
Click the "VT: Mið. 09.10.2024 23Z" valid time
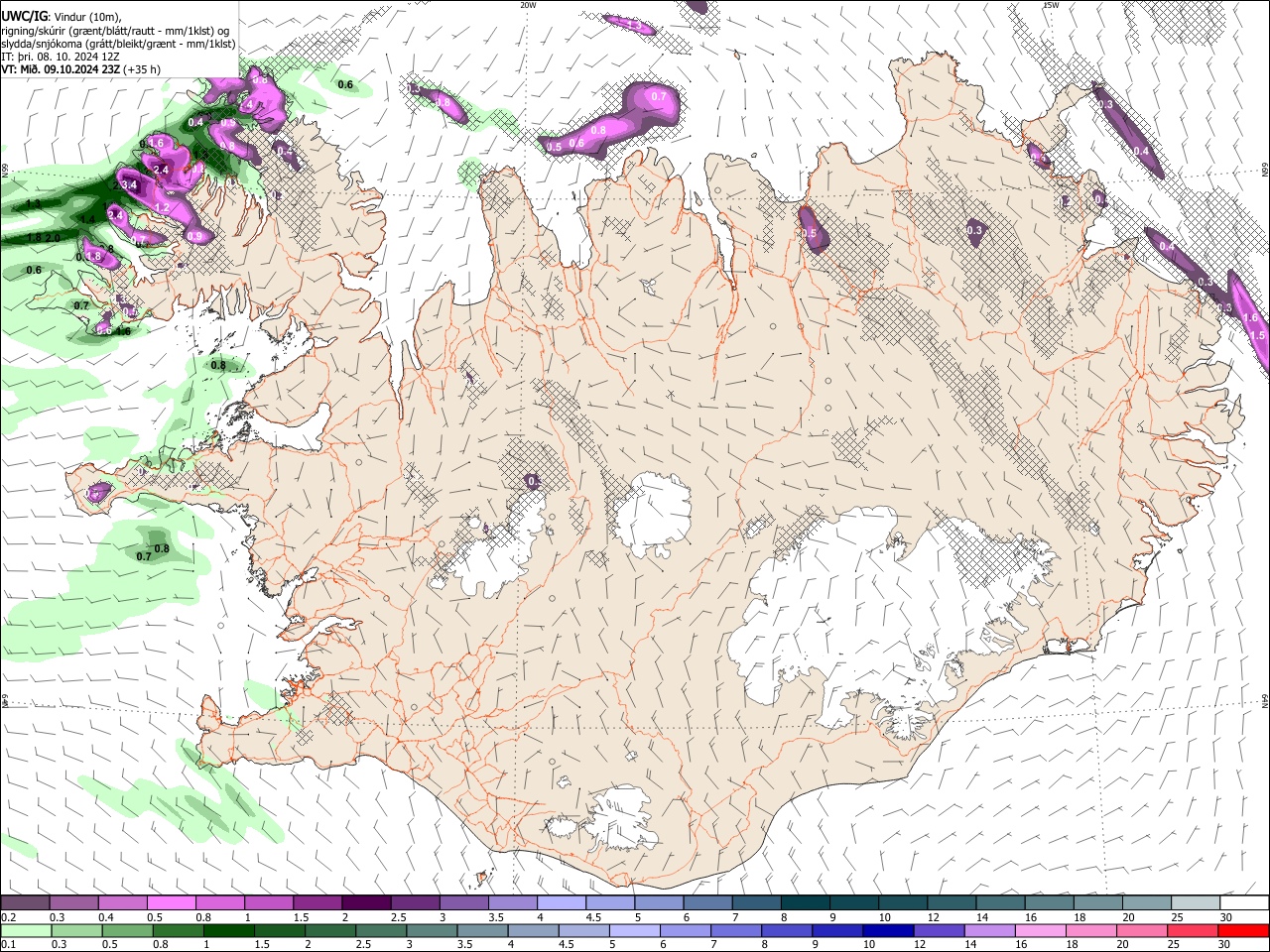point(61,69)
